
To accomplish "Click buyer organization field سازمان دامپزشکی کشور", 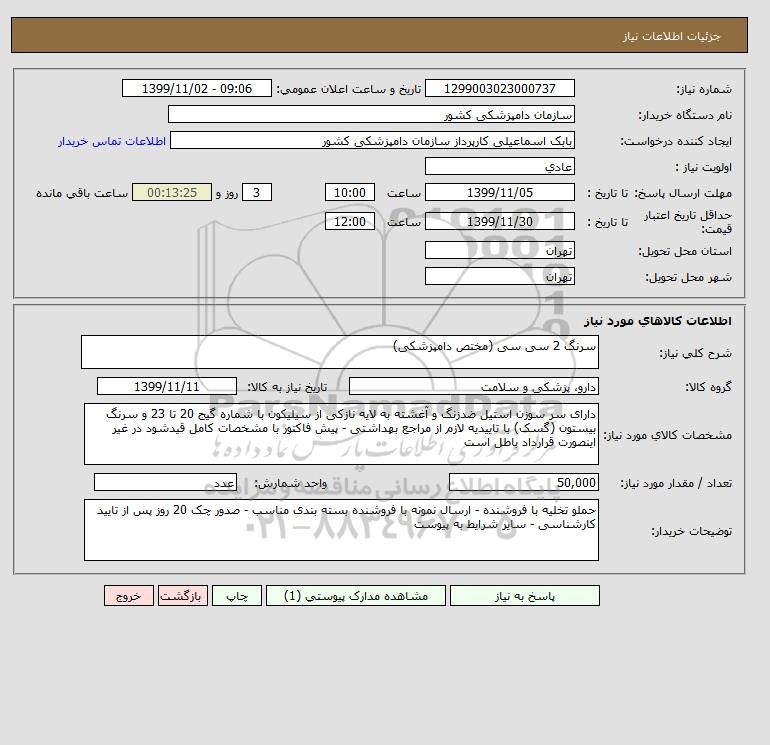I will (x=371, y=114).
